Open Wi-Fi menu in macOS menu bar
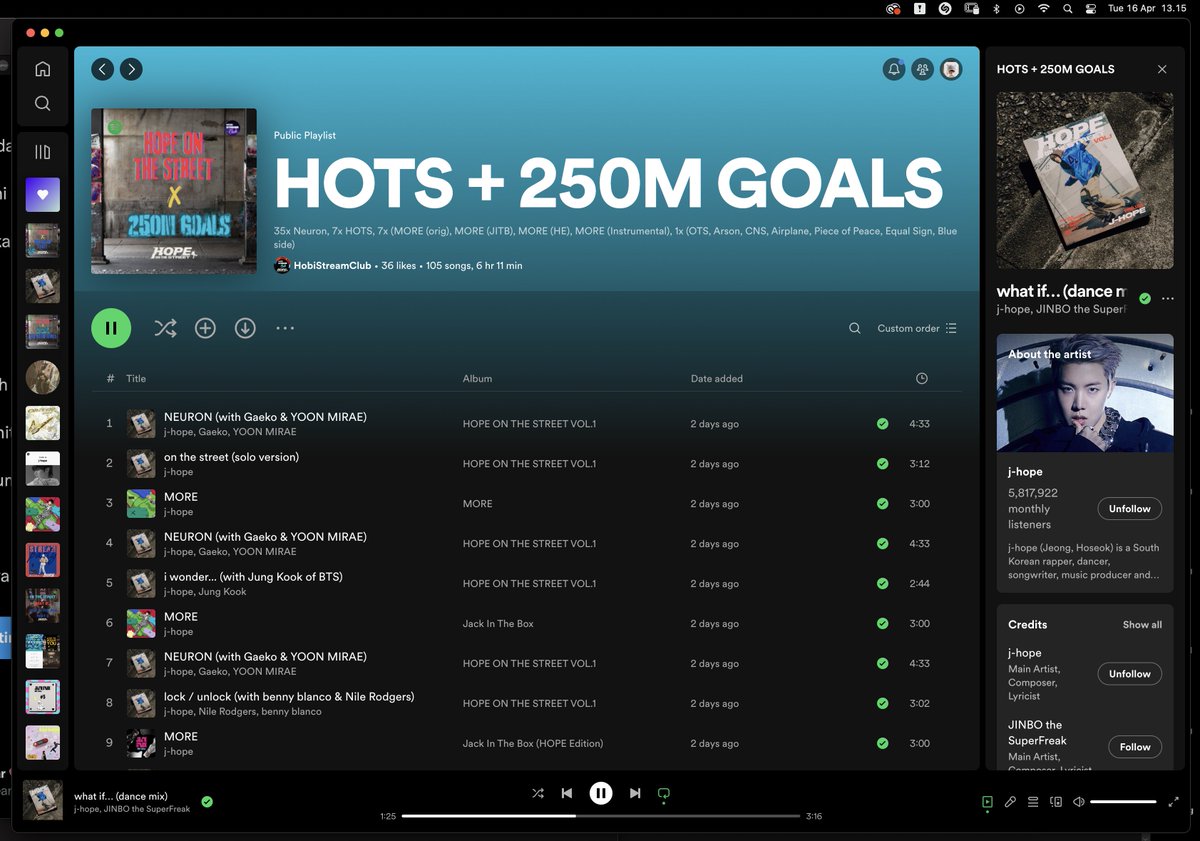The height and width of the screenshot is (841, 1200). (1044, 8)
